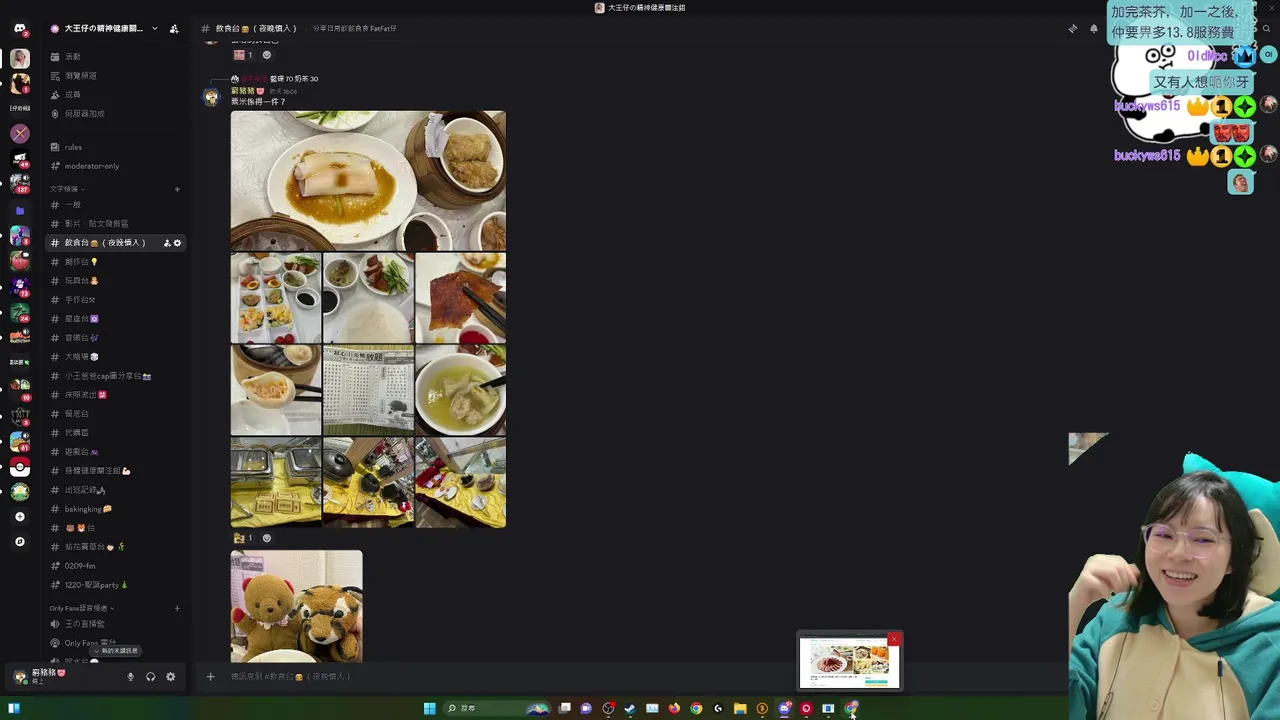1280x720 pixels.
Task: Click the add a server plus icon
Action: tap(20, 517)
